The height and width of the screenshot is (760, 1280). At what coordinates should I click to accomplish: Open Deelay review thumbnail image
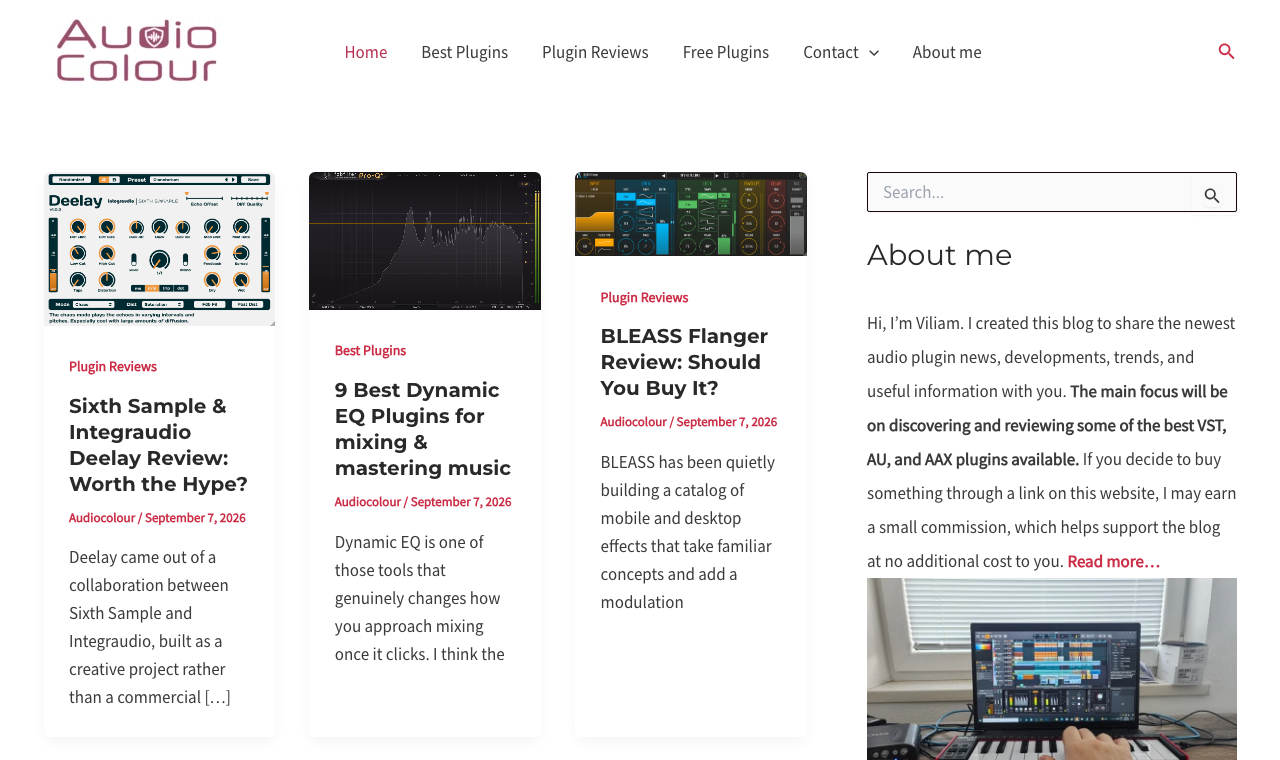[160, 249]
